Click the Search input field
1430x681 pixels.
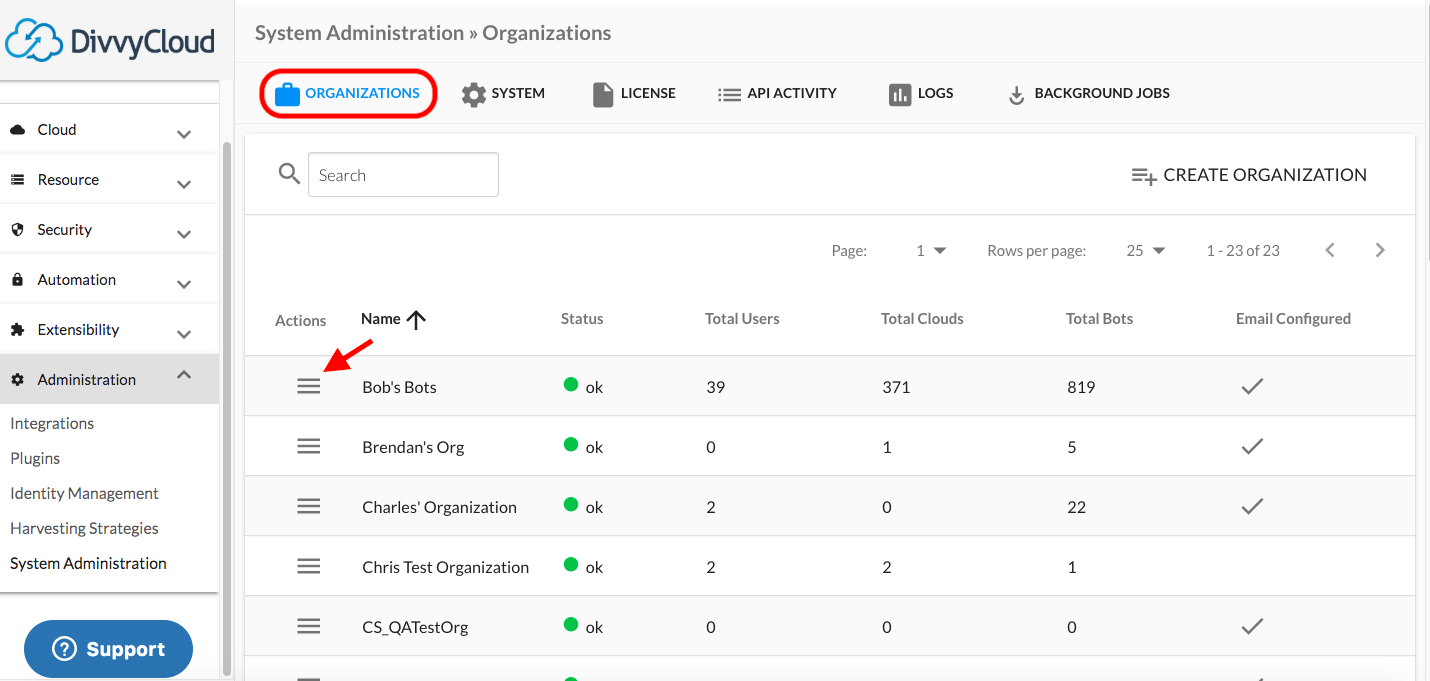[x=403, y=175]
